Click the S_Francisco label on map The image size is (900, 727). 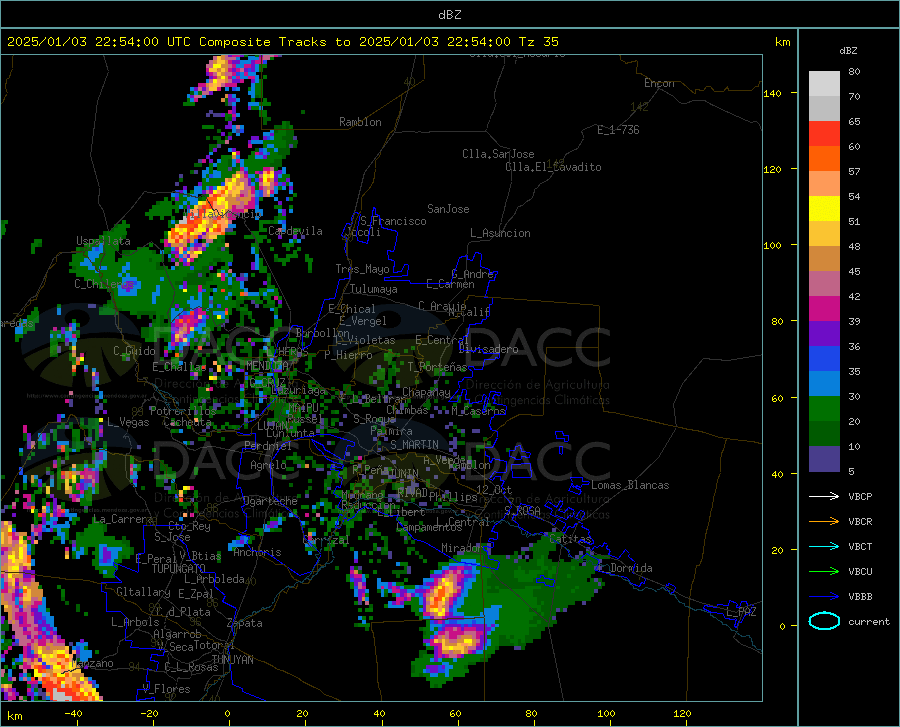pyautogui.click(x=393, y=221)
